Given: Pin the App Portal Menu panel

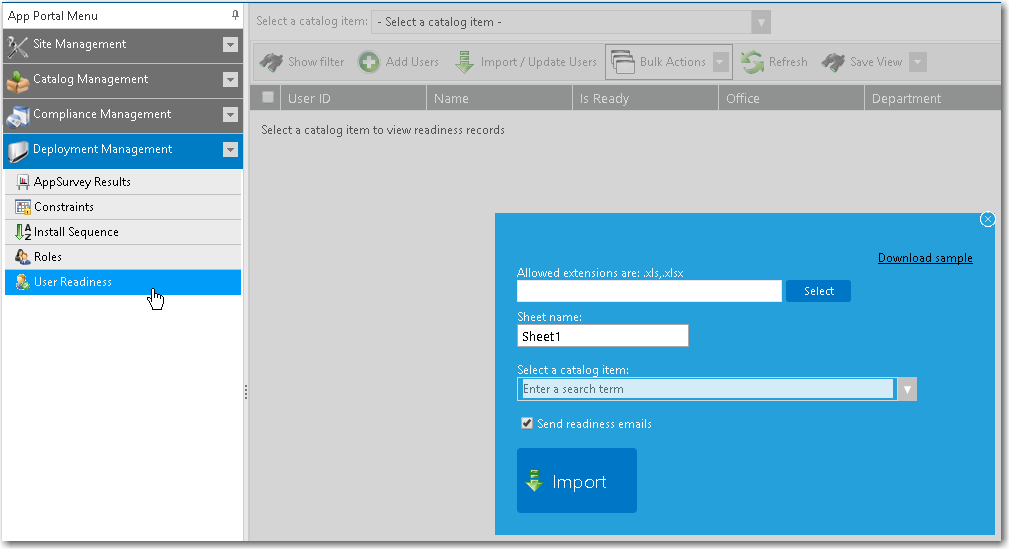Looking at the screenshot, I should (235, 15).
